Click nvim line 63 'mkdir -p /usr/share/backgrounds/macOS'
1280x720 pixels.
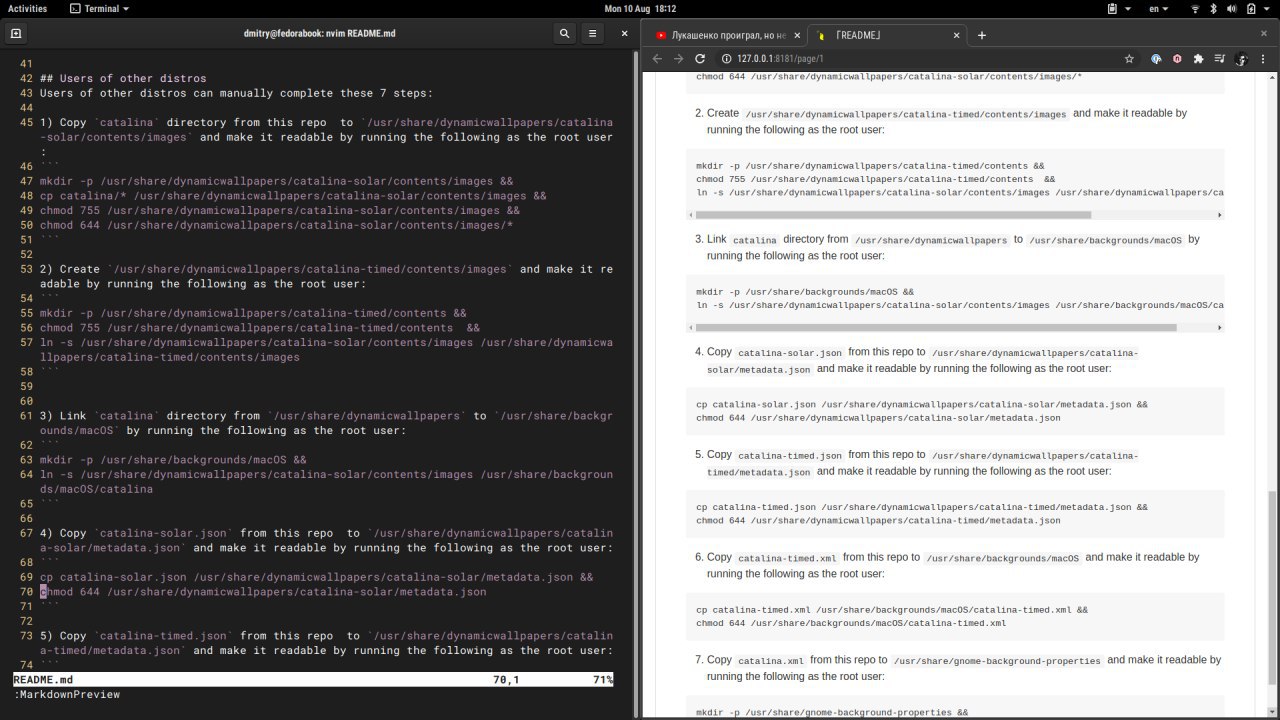point(173,460)
